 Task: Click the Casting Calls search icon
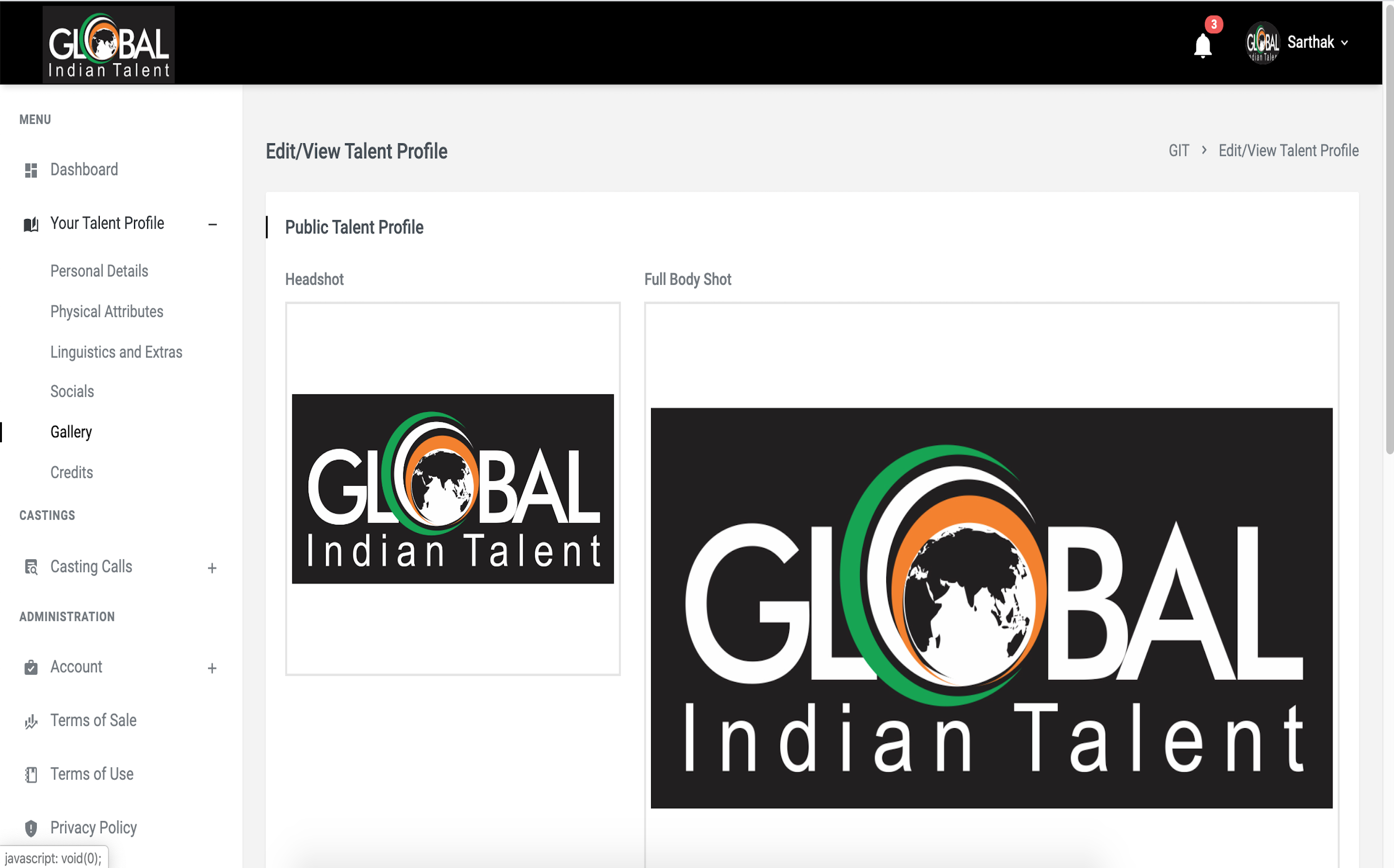click(31, 567)
